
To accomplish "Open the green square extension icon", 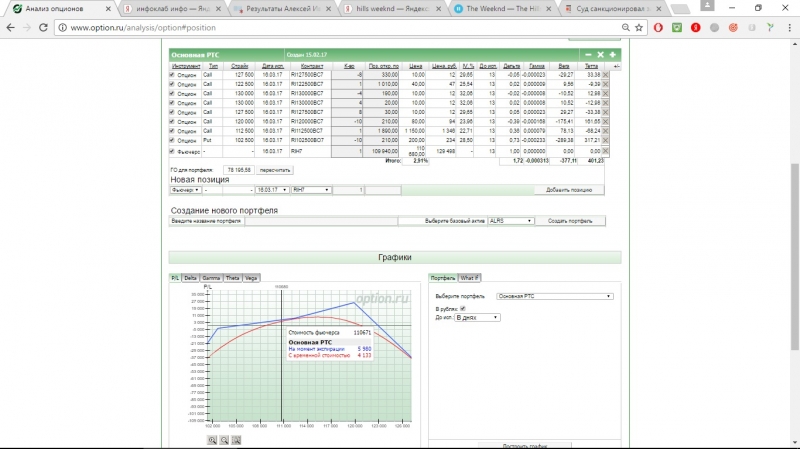I will (x=677, y=28).
